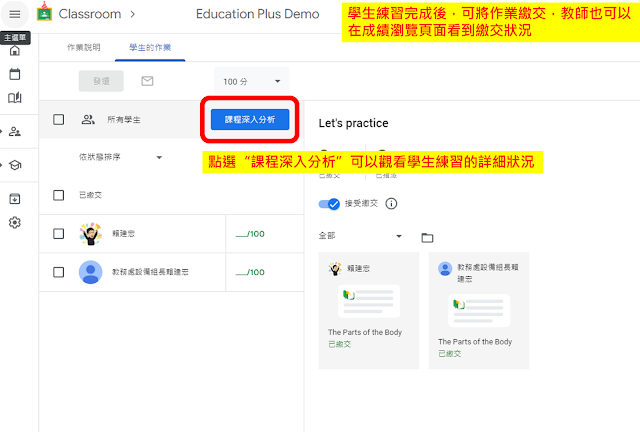
Task: Click the 賴建宏 name in student list
Action: [x=123, y=234]
